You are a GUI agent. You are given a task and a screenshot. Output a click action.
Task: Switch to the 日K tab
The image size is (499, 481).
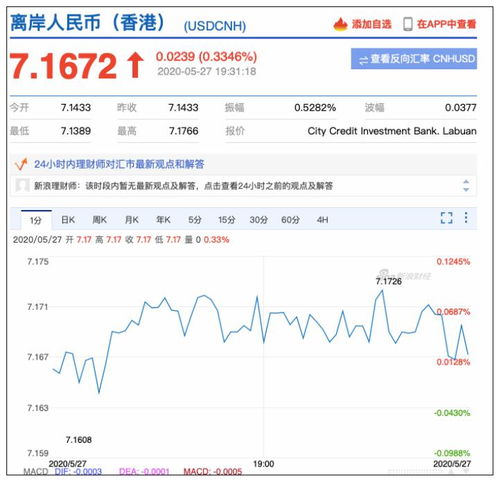(68, 220)
